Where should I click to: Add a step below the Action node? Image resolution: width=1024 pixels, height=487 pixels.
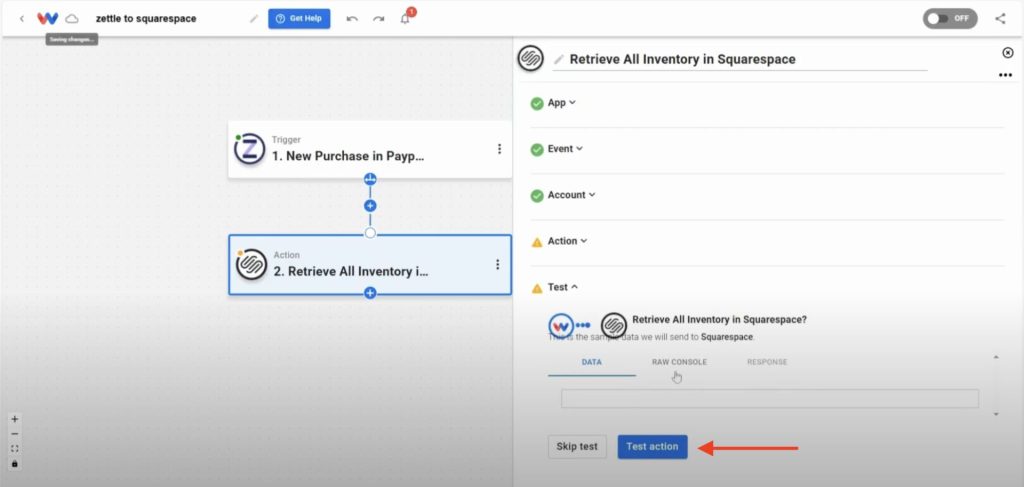pyautogui.click(x=370, y=293)
